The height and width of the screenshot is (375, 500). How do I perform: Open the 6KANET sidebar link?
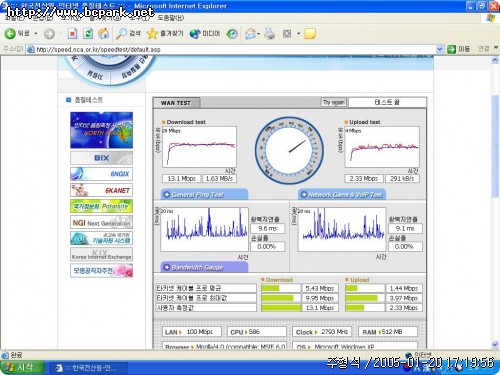[101, 190]
